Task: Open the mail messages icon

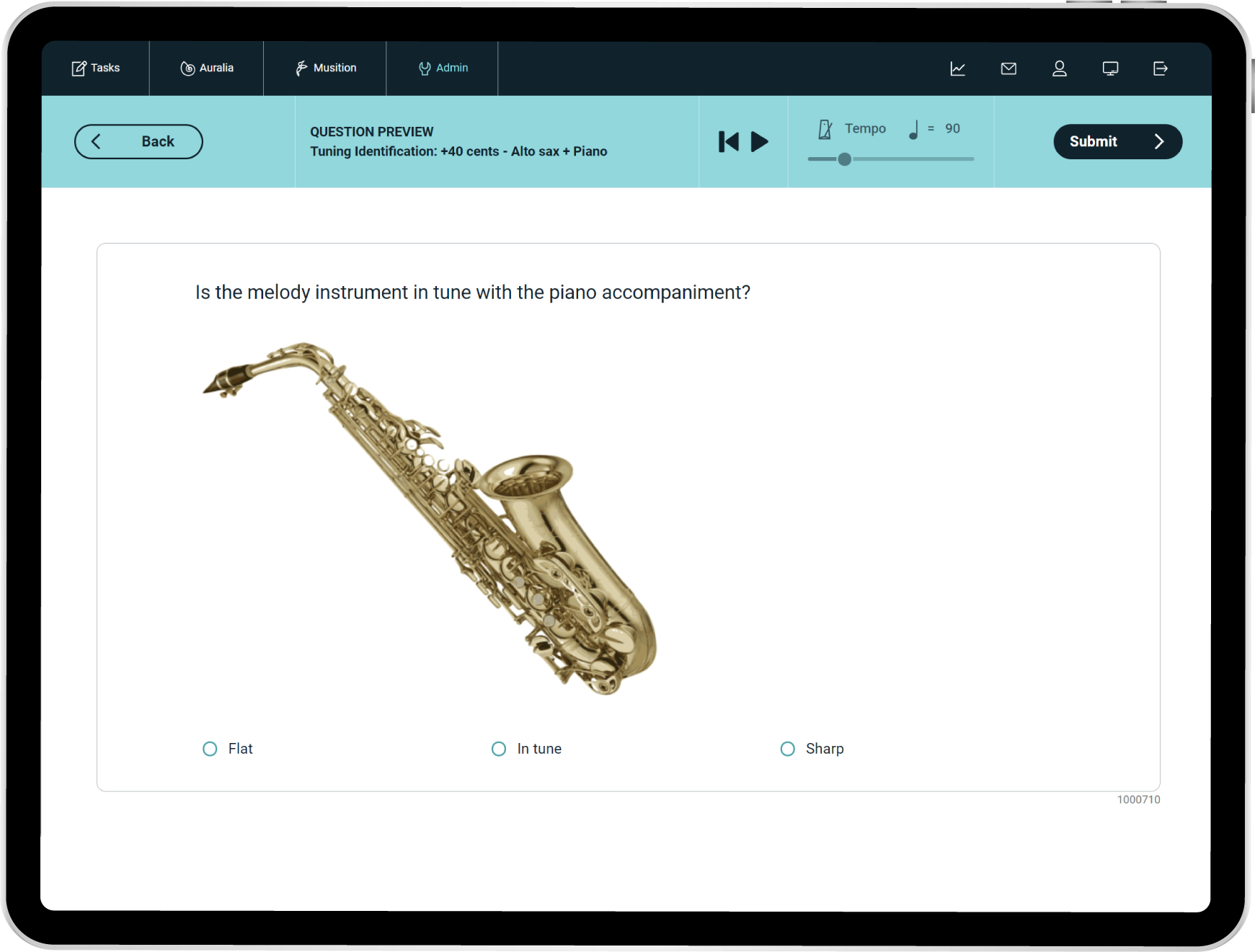Action: [x=1008, y=68]
